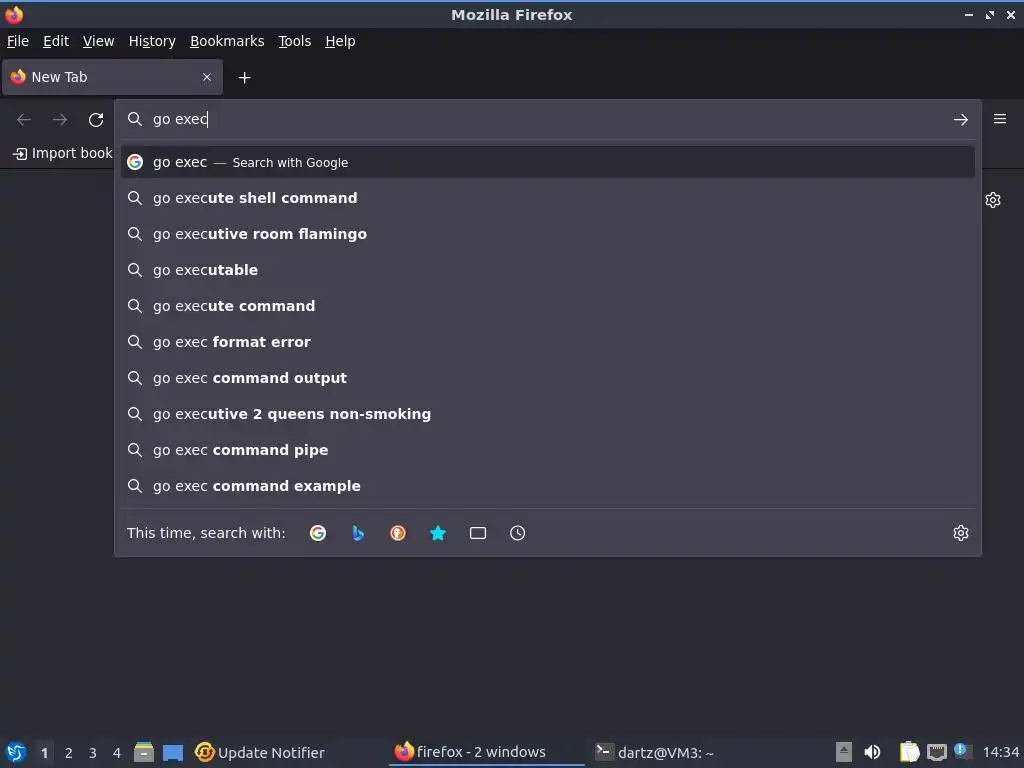Select the New Tab tab
1024x768 pixels.
pos(112,77)
